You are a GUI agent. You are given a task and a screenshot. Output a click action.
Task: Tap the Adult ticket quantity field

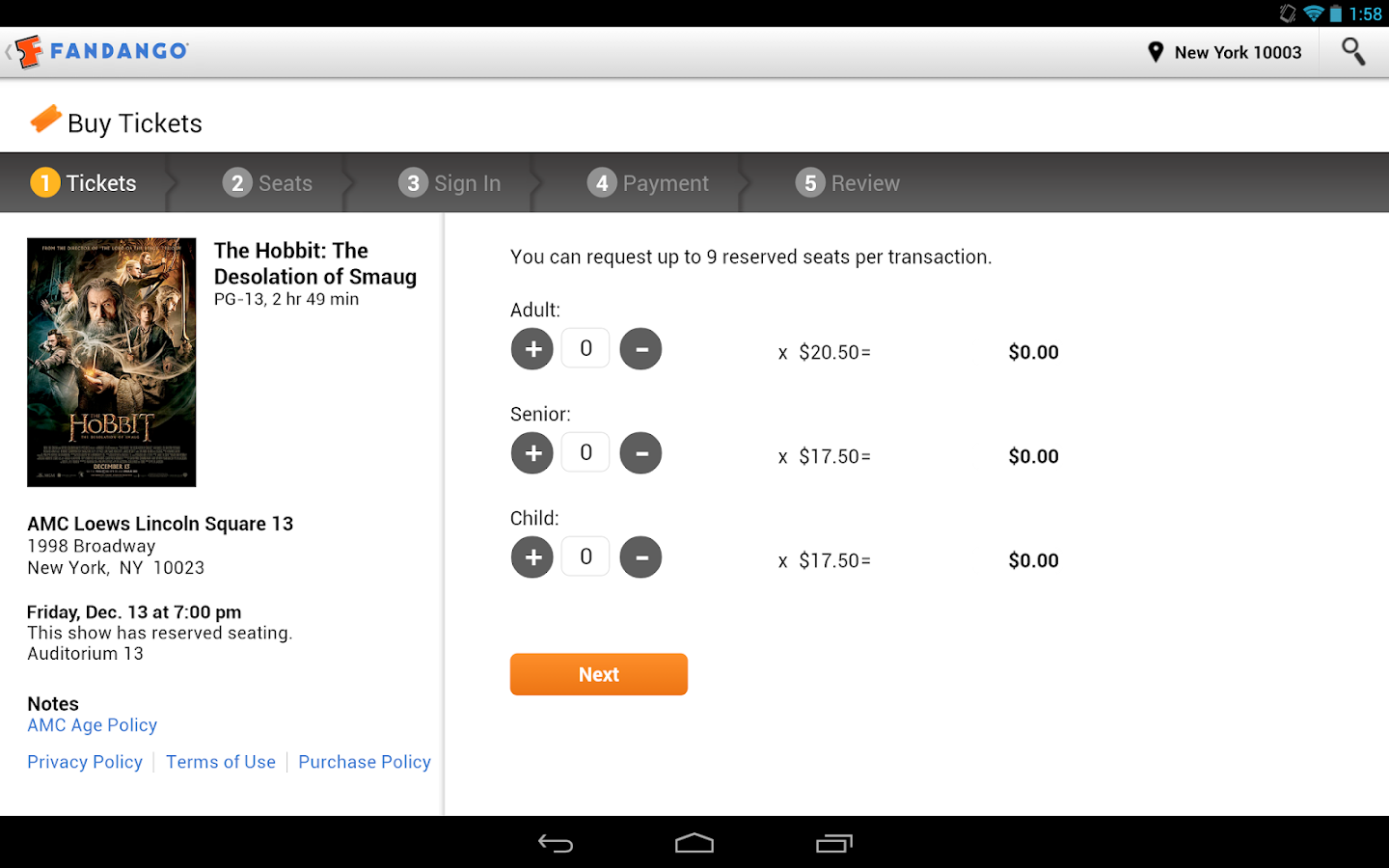pyautogui.click(x=586, y=349)
